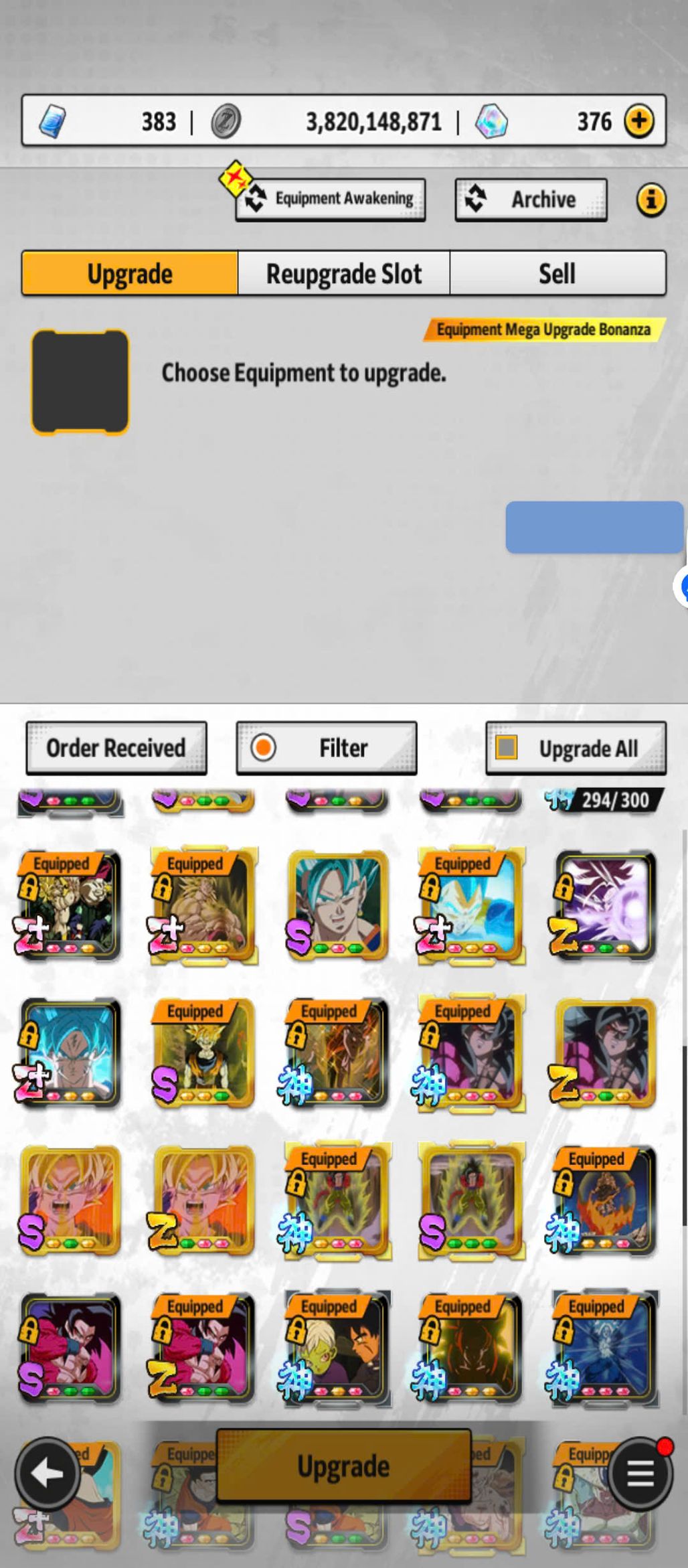Open the yellow info icon
This screenshot has width=688, height=1568.
(651, 200)
